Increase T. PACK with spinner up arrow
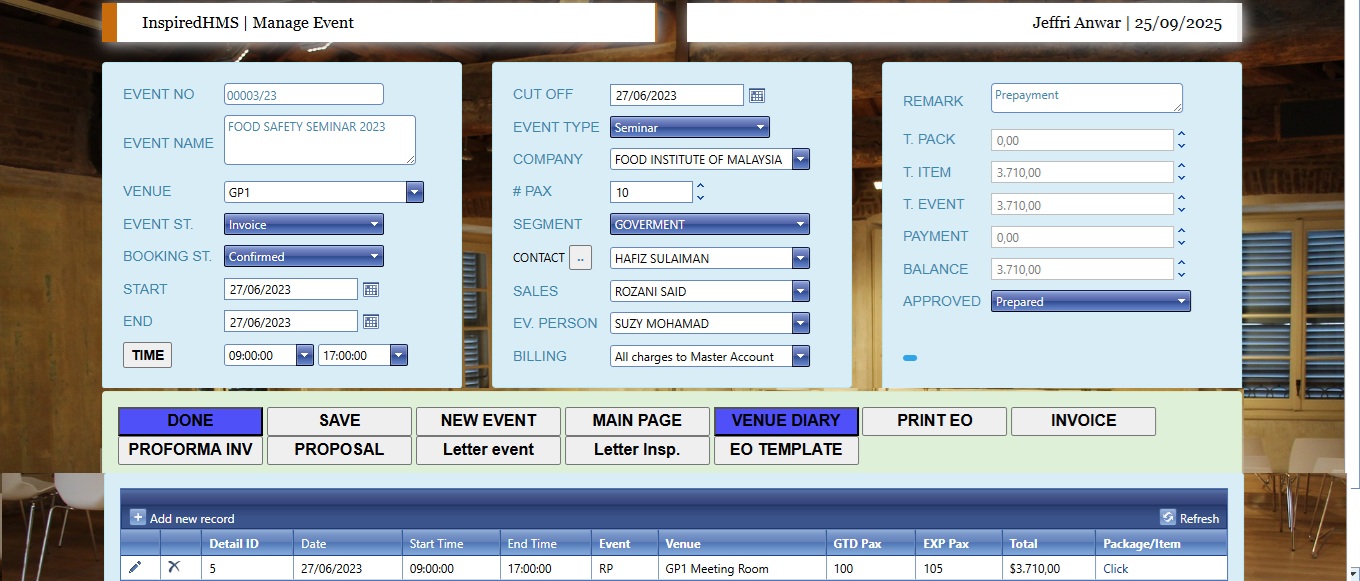 (1181, 134)
